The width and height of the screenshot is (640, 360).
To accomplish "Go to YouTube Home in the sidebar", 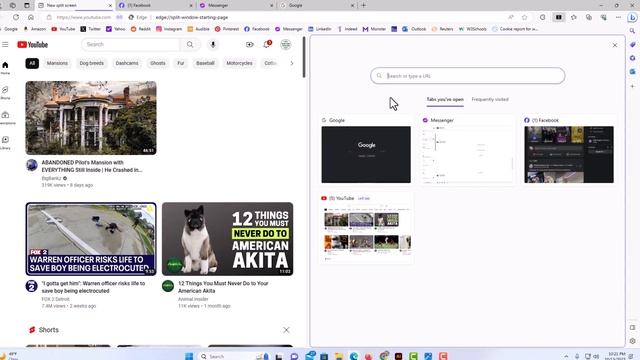I will point(5,68).
